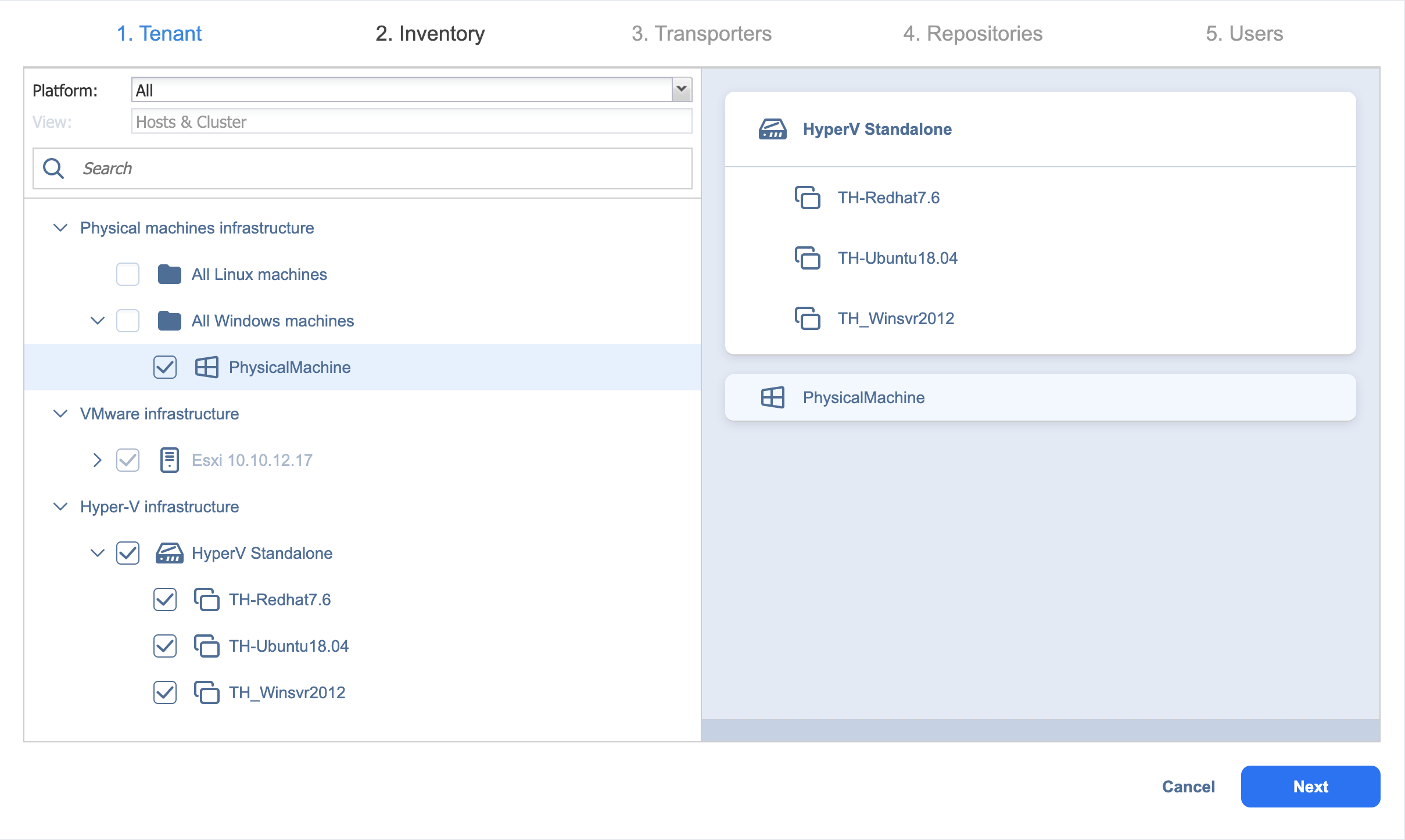Screen dimensions: 1405x840
Task: Collapse HyperV Standalone node
Action: [98, 553]
